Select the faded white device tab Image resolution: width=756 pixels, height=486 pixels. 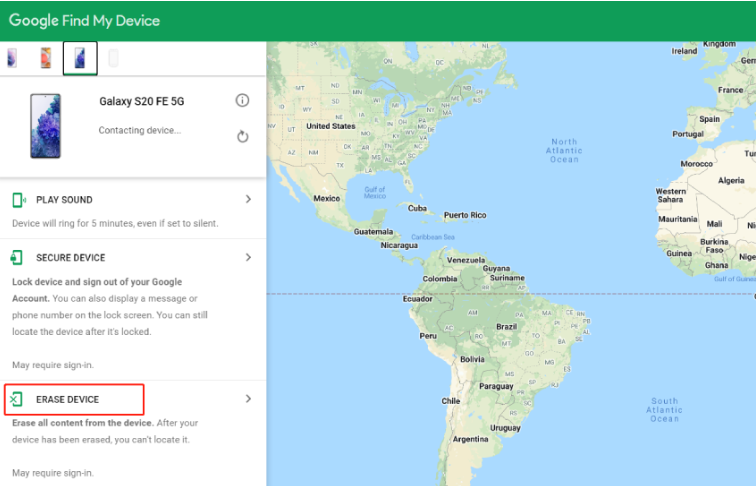point(113,58)
